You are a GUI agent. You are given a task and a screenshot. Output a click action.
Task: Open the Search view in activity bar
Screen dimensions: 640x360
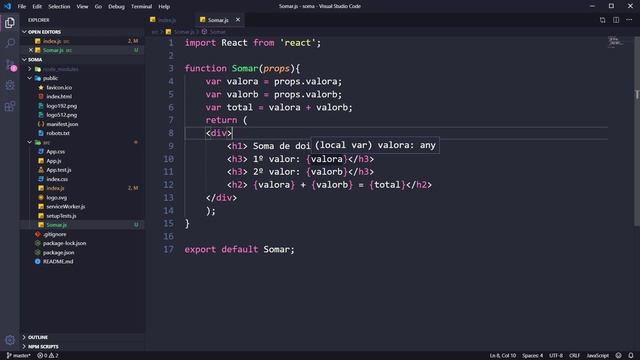pos(10,43)
